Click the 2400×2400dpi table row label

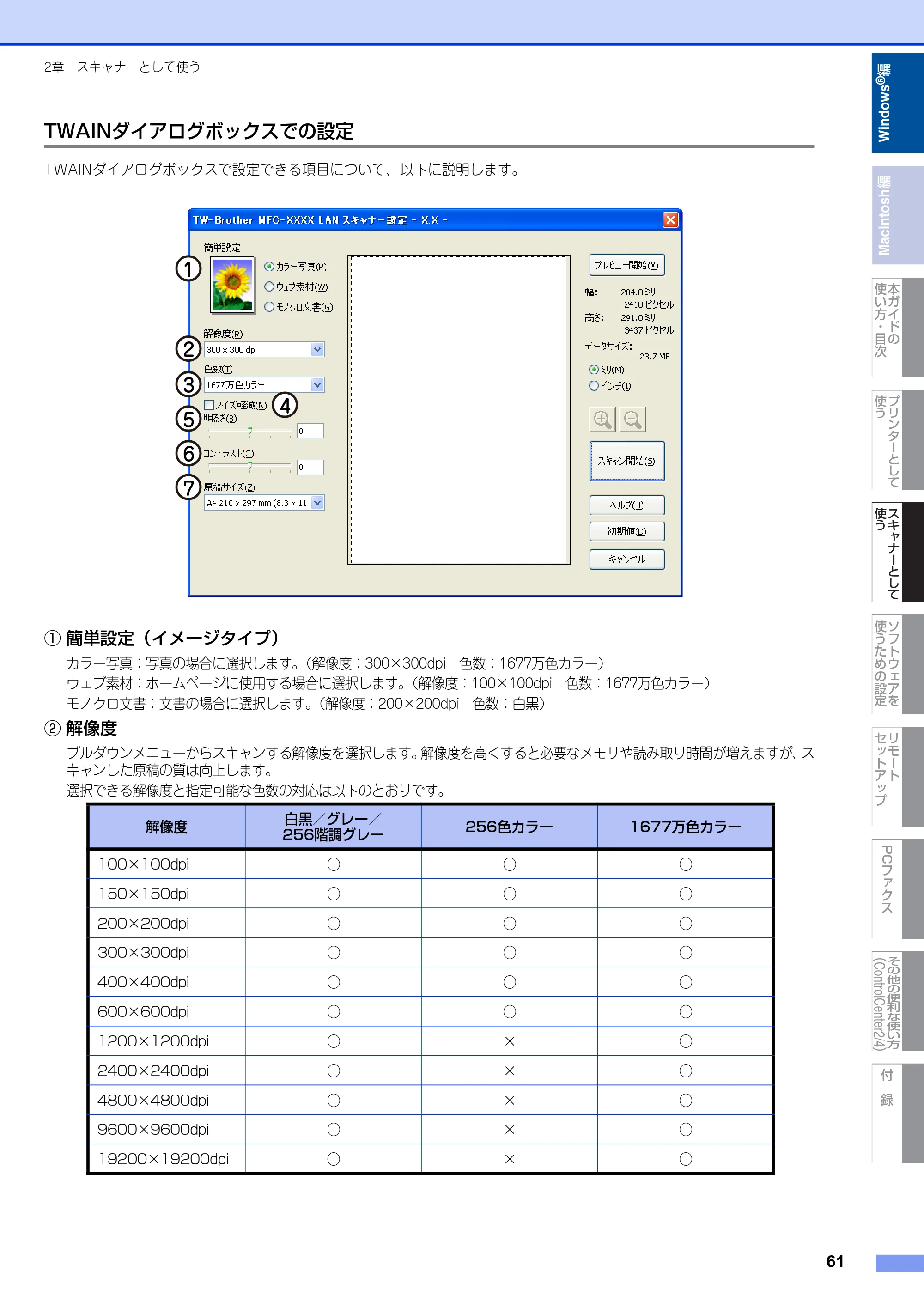[154, 1071]
